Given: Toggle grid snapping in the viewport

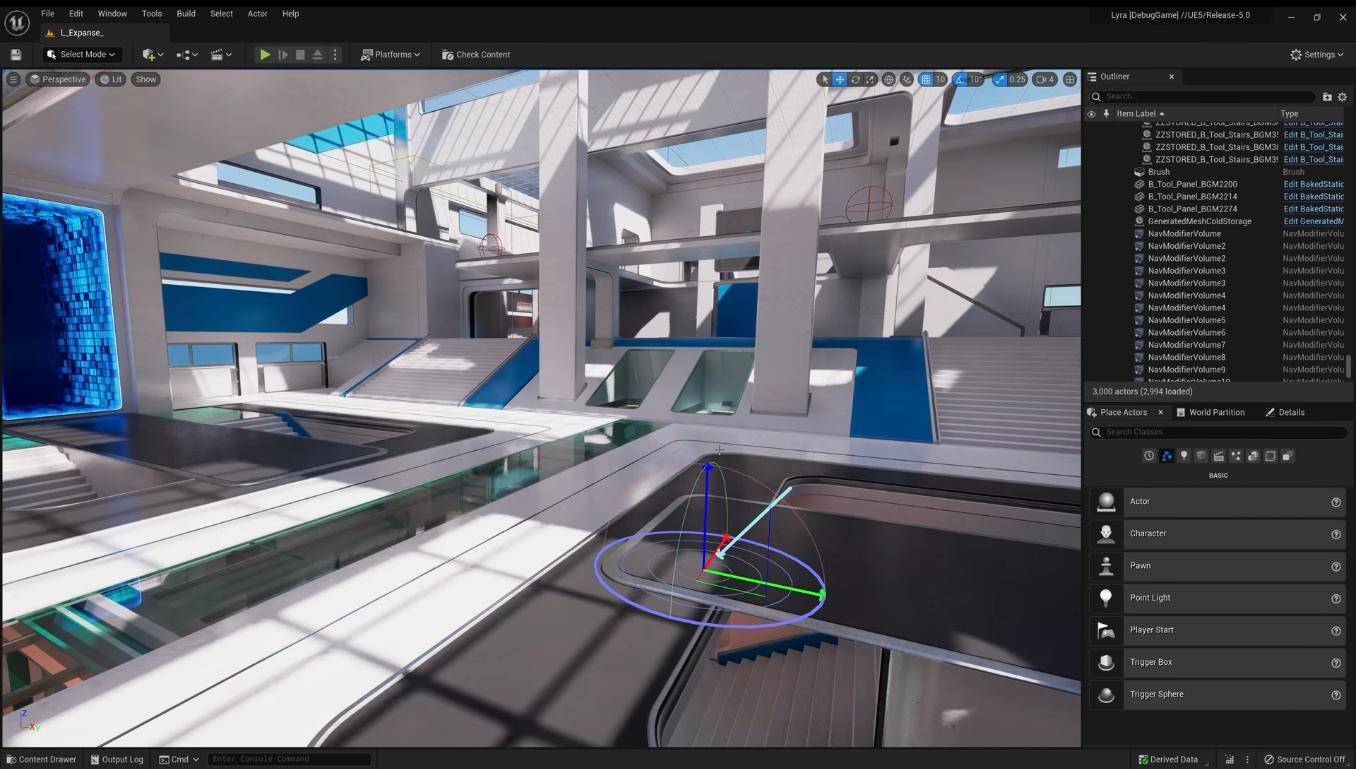Looking at the screenshot, I should pos(926,79).
